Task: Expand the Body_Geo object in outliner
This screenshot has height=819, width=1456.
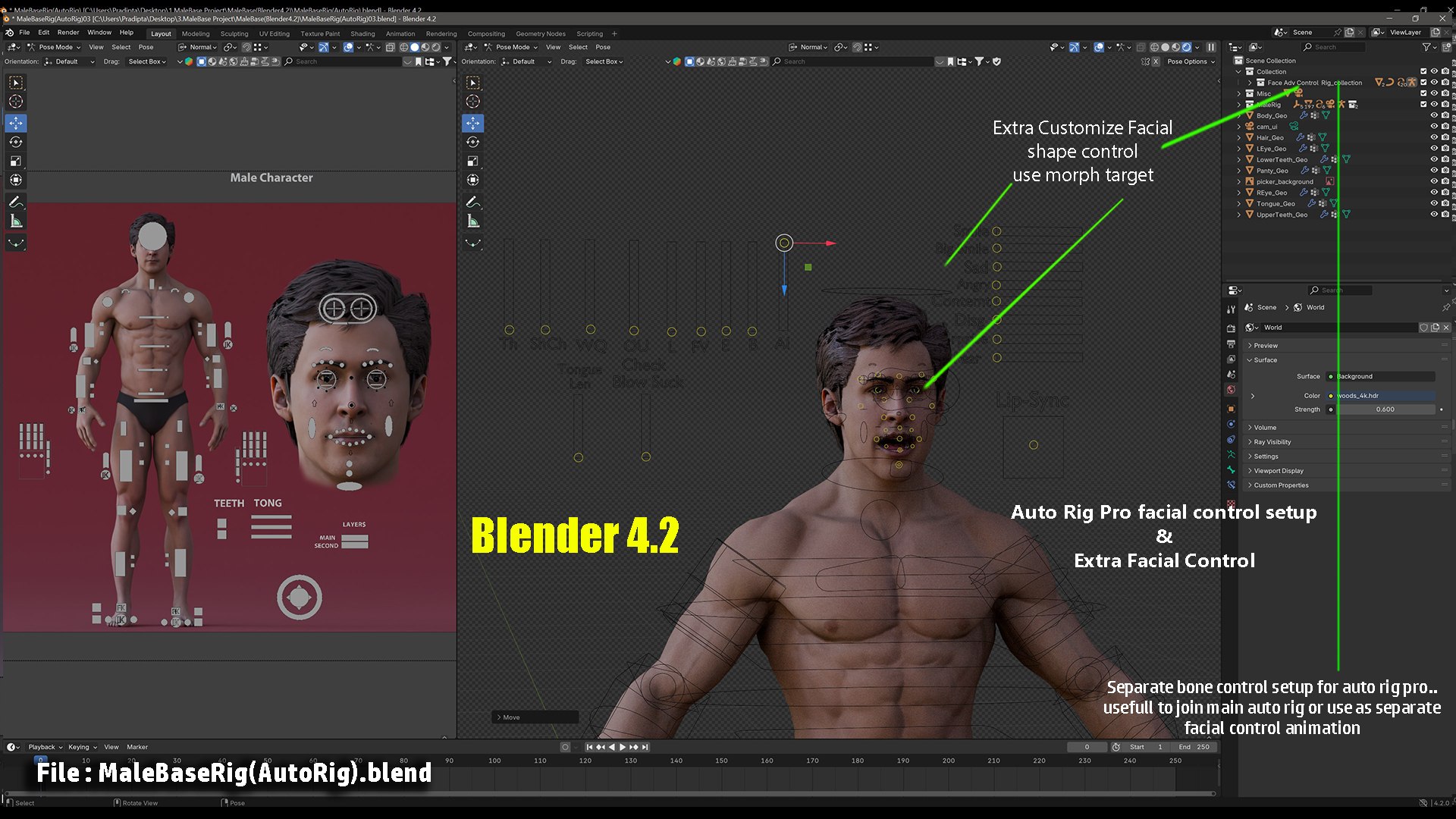Action: pos(1240,115)
